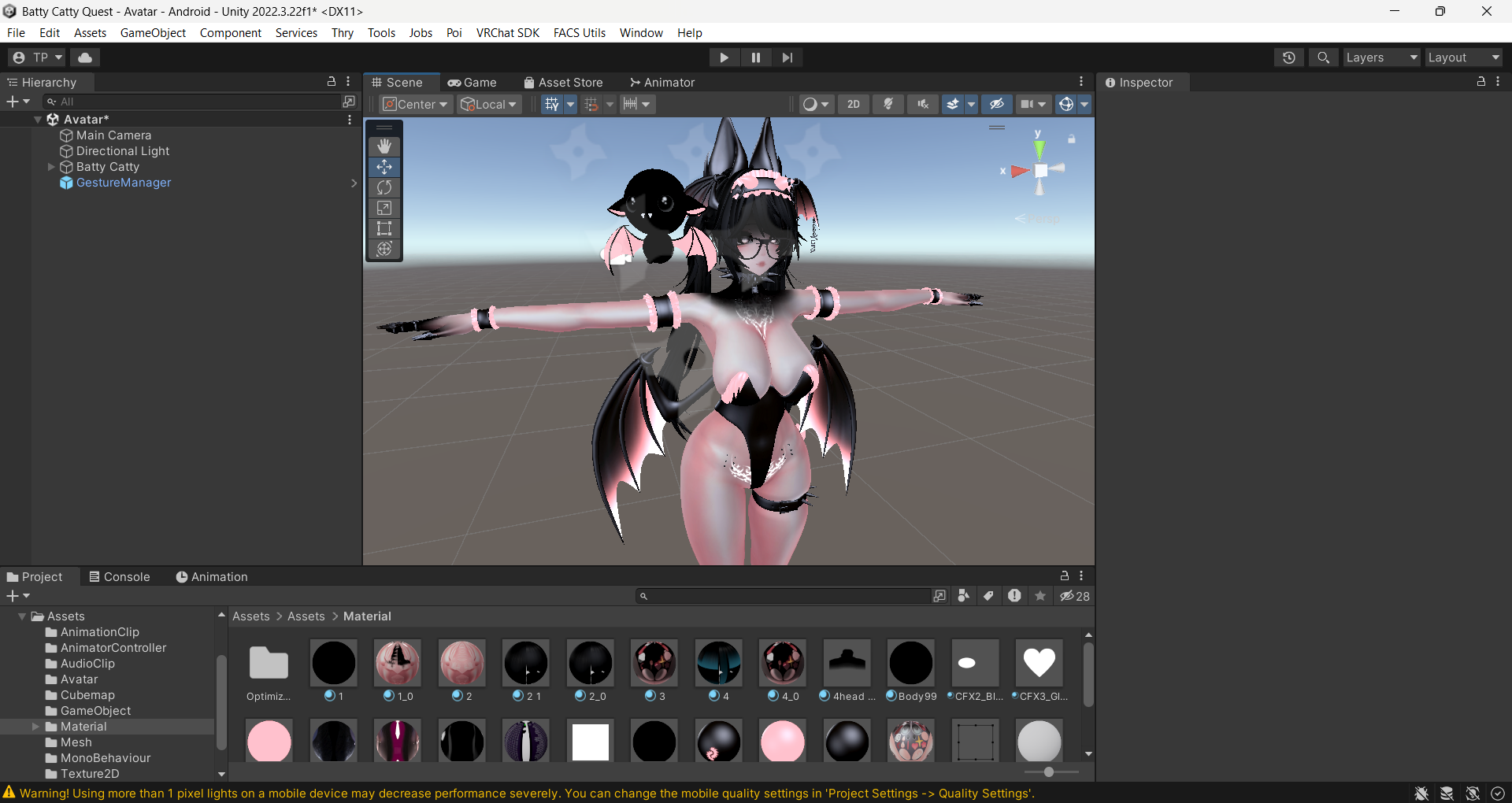The width and height of the screenshot is (1512, 803).
Task: Open the GameObject menu
Action: [153, 32]
